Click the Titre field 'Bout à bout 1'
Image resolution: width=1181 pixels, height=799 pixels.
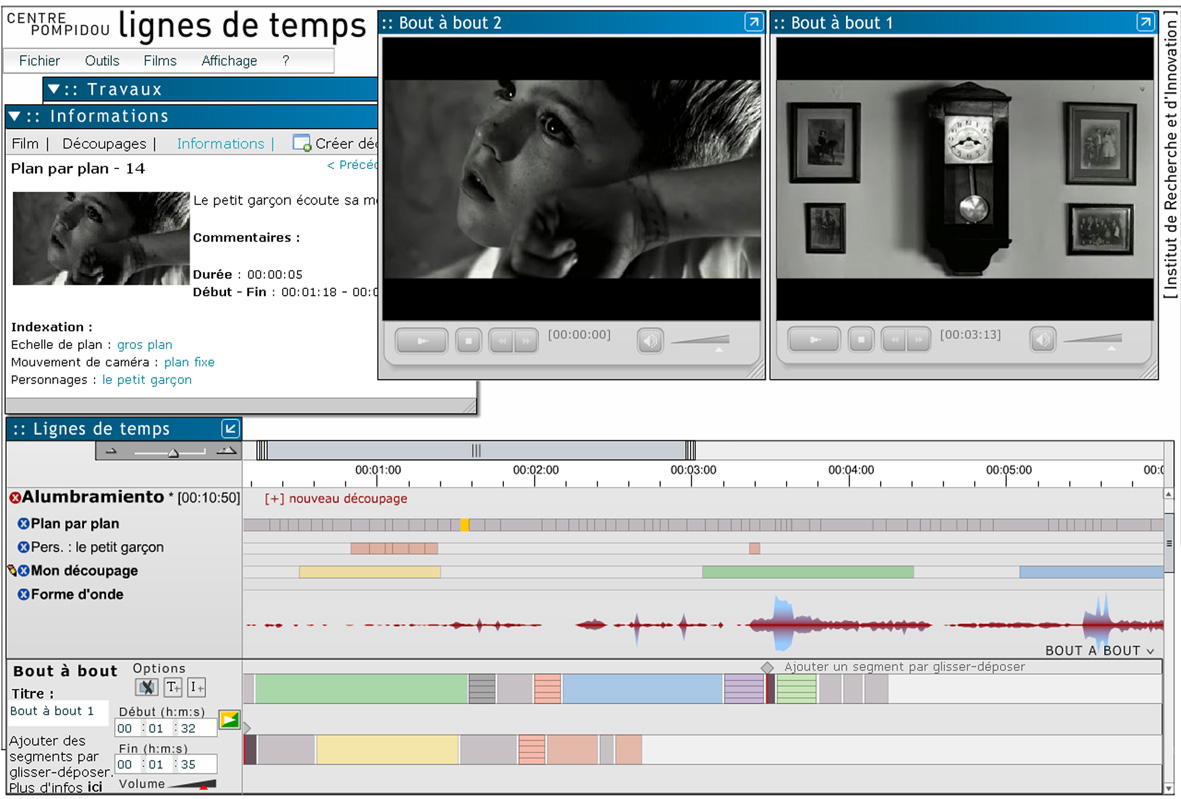click(58, 712)
